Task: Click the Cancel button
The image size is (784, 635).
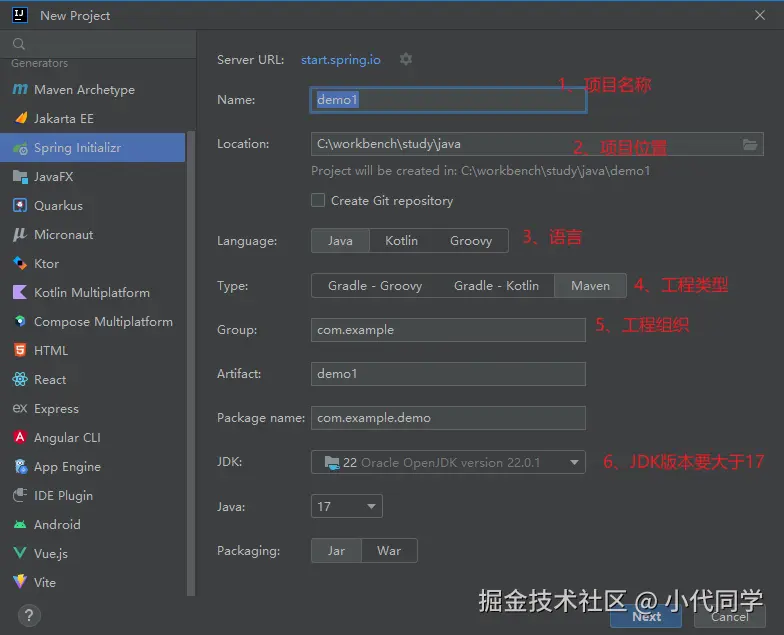Action: pyautogui.click(x=730, y=616)
